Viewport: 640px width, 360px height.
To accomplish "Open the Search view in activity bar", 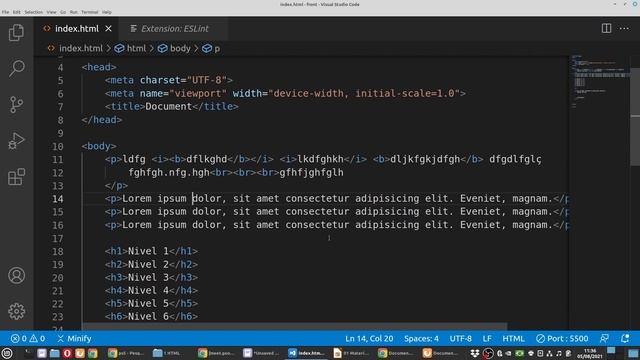I will click(x=16, y=68).
